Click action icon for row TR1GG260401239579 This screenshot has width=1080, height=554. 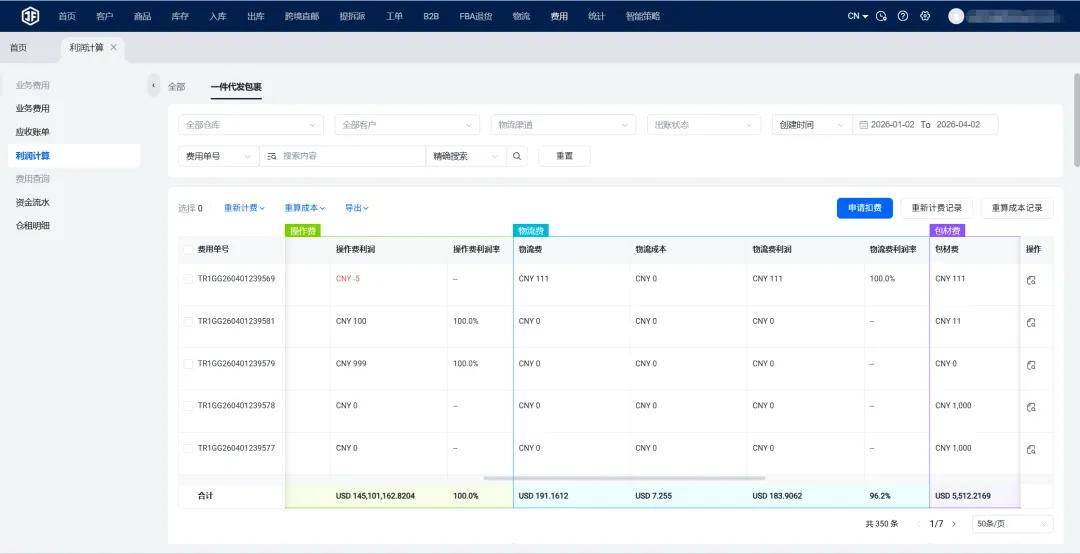click(1031, 365)
